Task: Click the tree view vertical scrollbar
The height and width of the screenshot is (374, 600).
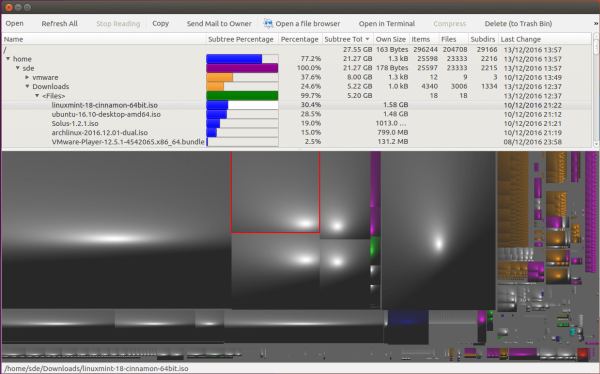Action: [596, 91]
